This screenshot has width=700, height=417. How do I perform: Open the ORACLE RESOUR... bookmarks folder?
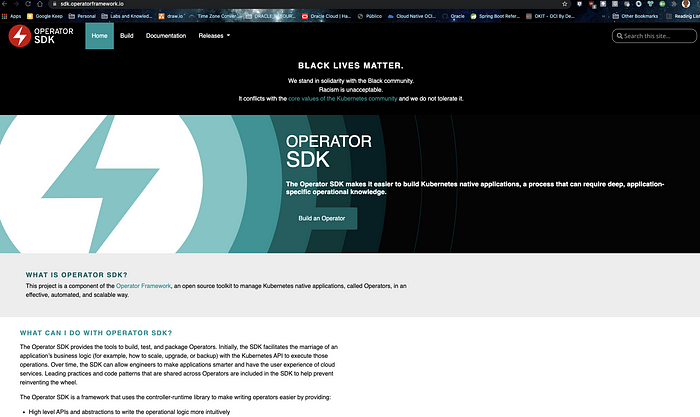coord(271,16)
